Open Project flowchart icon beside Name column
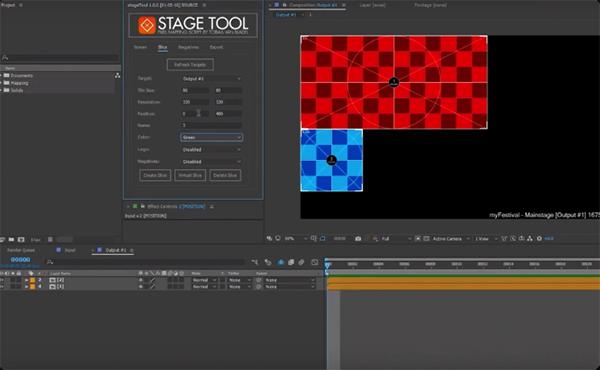This screenshot has height=370, width=600. [x=117, y=75]
